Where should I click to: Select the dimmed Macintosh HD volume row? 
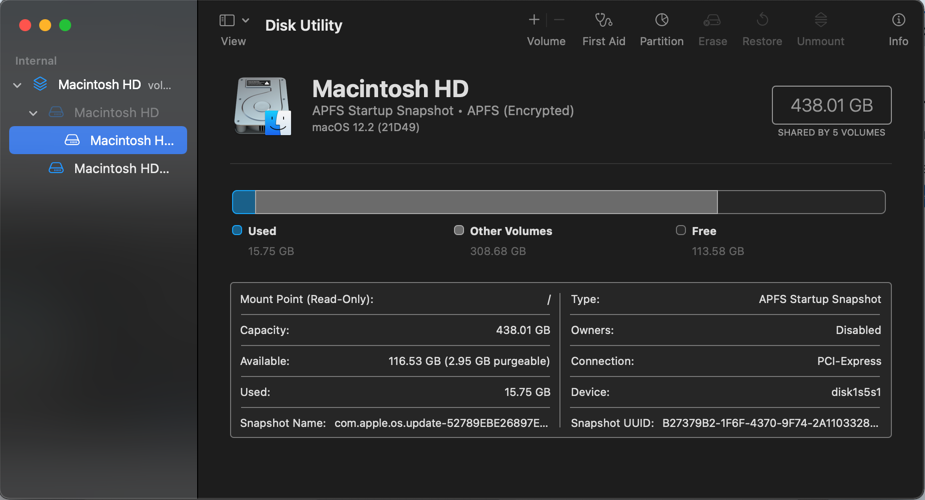[99, 113]
